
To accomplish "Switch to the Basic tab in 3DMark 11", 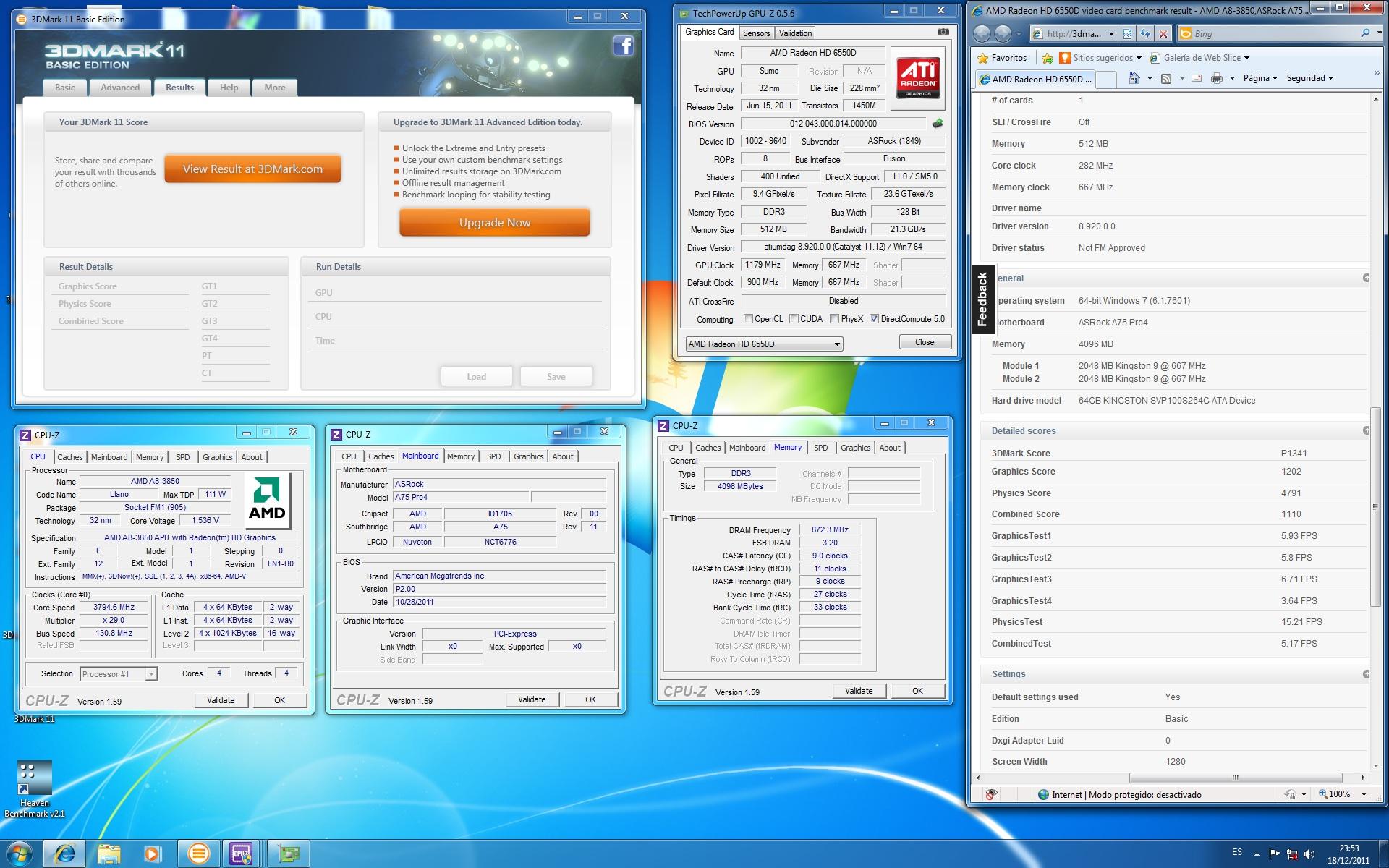I will 64,88.
